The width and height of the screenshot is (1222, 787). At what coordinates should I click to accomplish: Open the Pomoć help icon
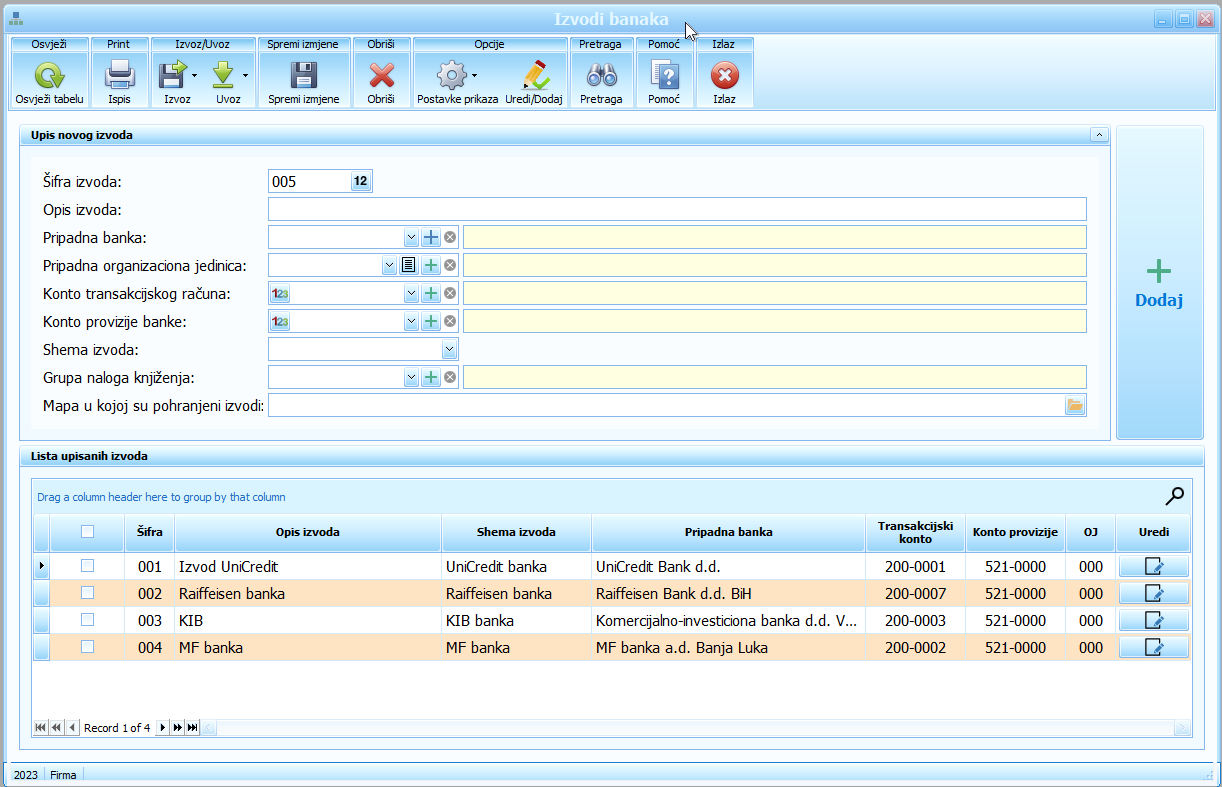point(664,76)
